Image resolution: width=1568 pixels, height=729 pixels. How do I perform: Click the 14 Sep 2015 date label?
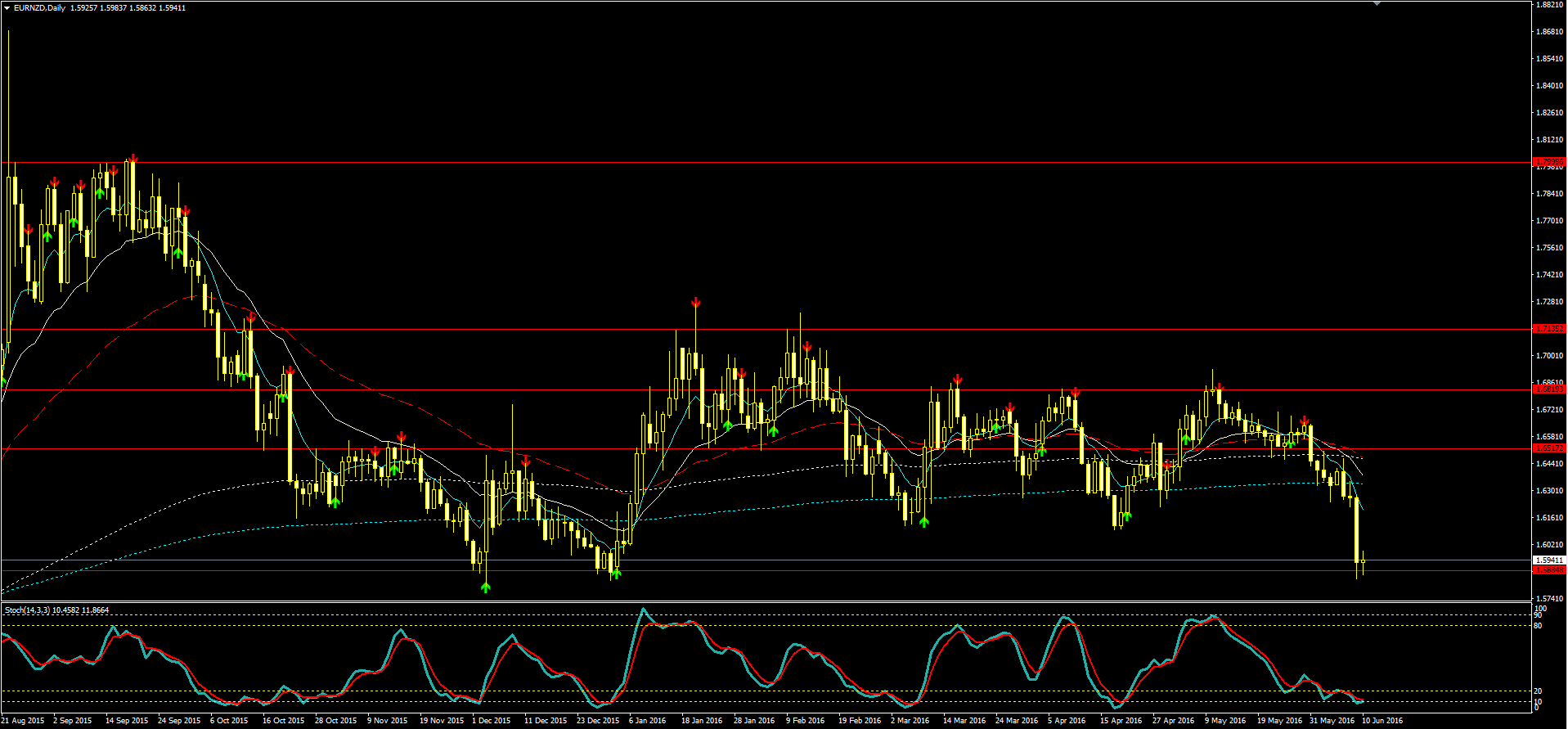127,721
